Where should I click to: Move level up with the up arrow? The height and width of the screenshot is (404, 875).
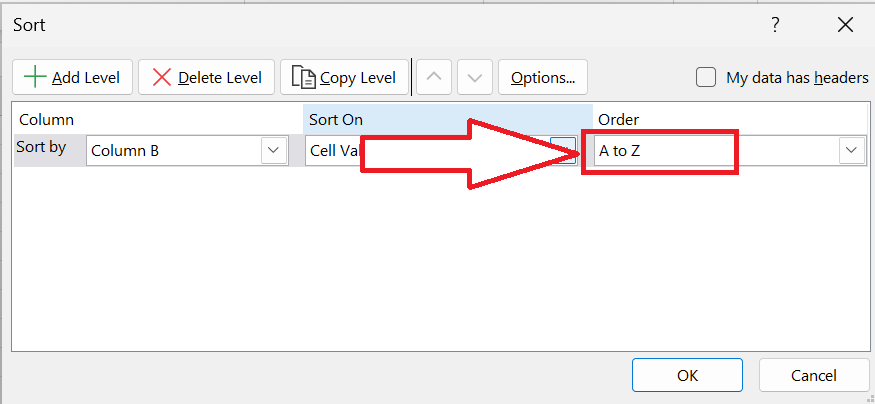pyautogui.click(x=434, y=77)
